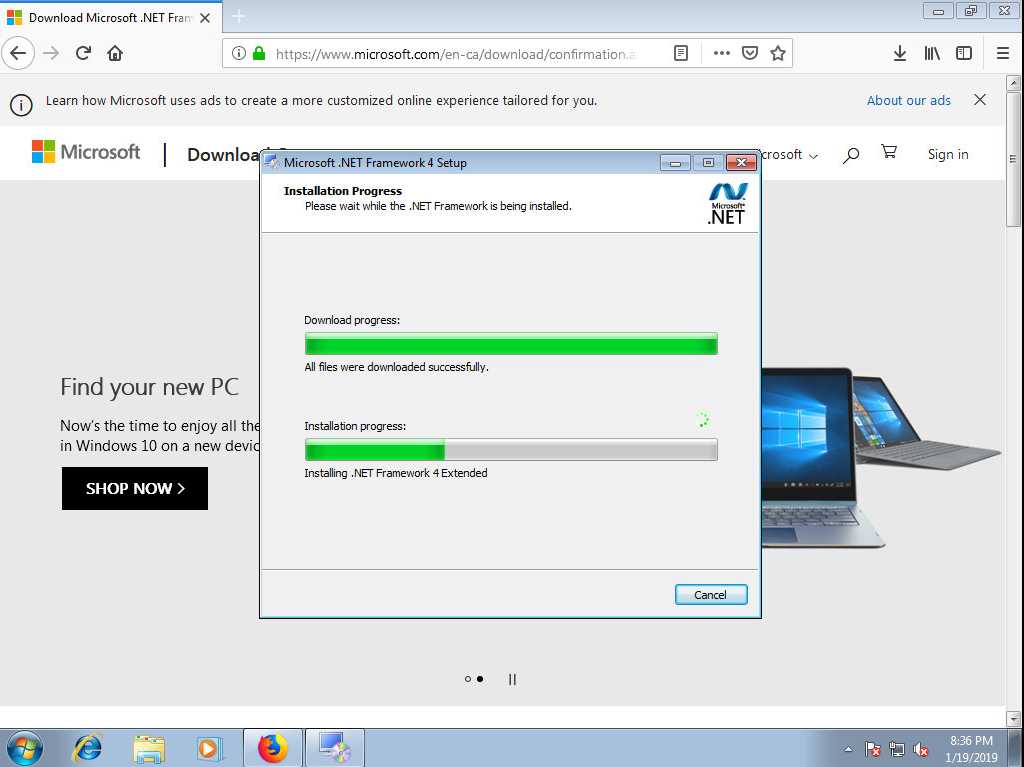Click page scrollbar up arrow
Image resolution: width=1024 pixels, height=767 pixels.
1014,83
